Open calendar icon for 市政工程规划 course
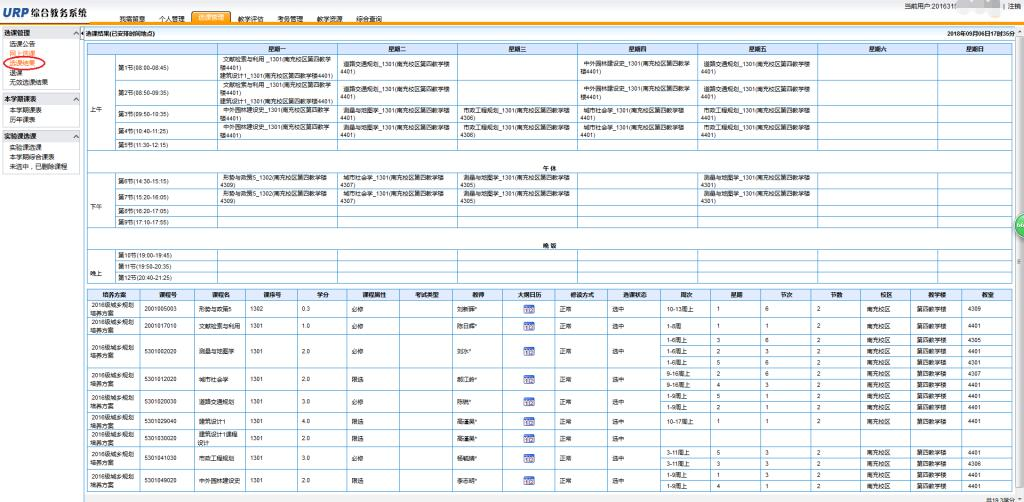This screenshot has height=502, width=1024. pyautogui.click(x=528, y=458)
